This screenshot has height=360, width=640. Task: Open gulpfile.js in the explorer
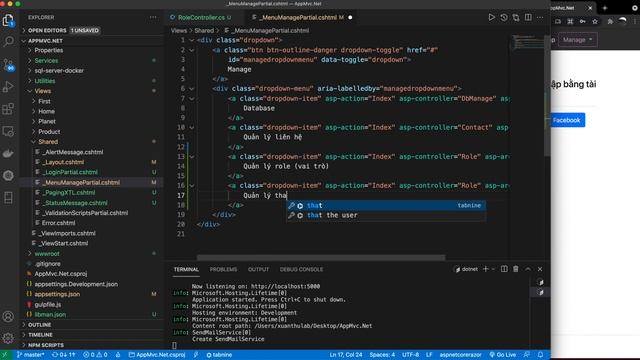pyautogui.click(x=48, y=304)
